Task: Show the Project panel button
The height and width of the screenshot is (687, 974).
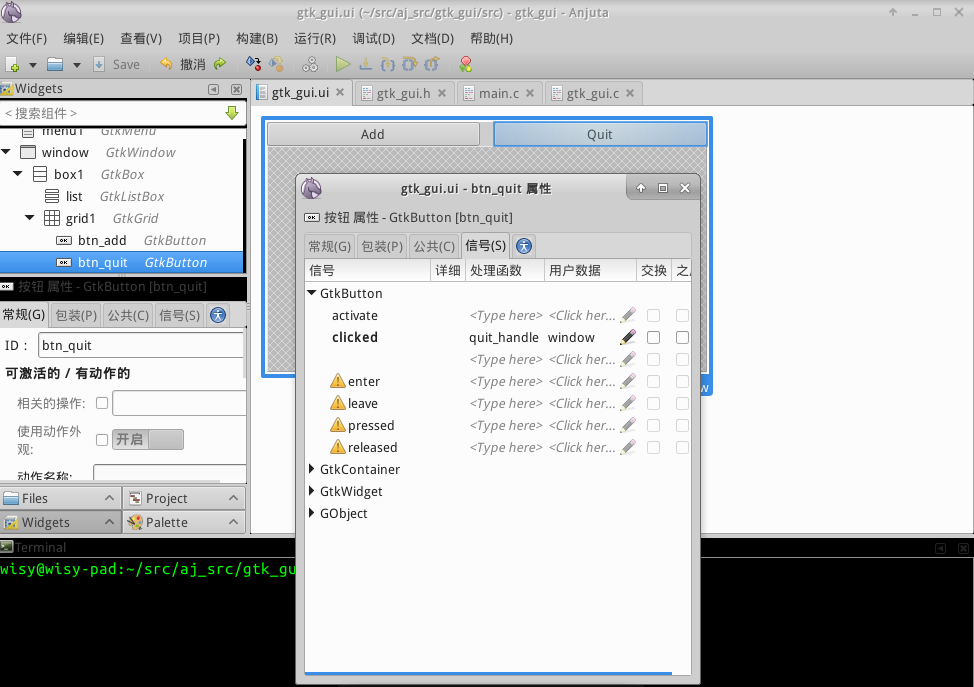Action: pos(184,498)
